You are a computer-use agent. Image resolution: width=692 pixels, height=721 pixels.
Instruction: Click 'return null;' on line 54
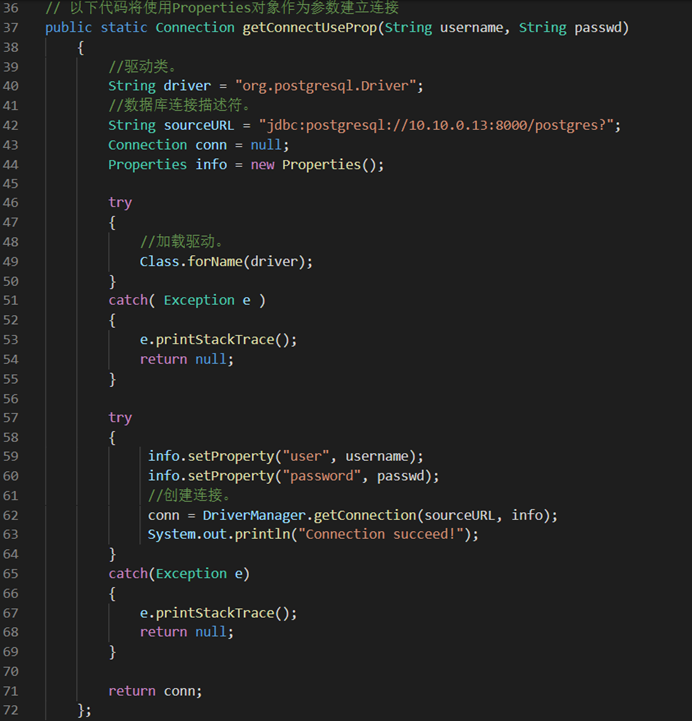187,359
